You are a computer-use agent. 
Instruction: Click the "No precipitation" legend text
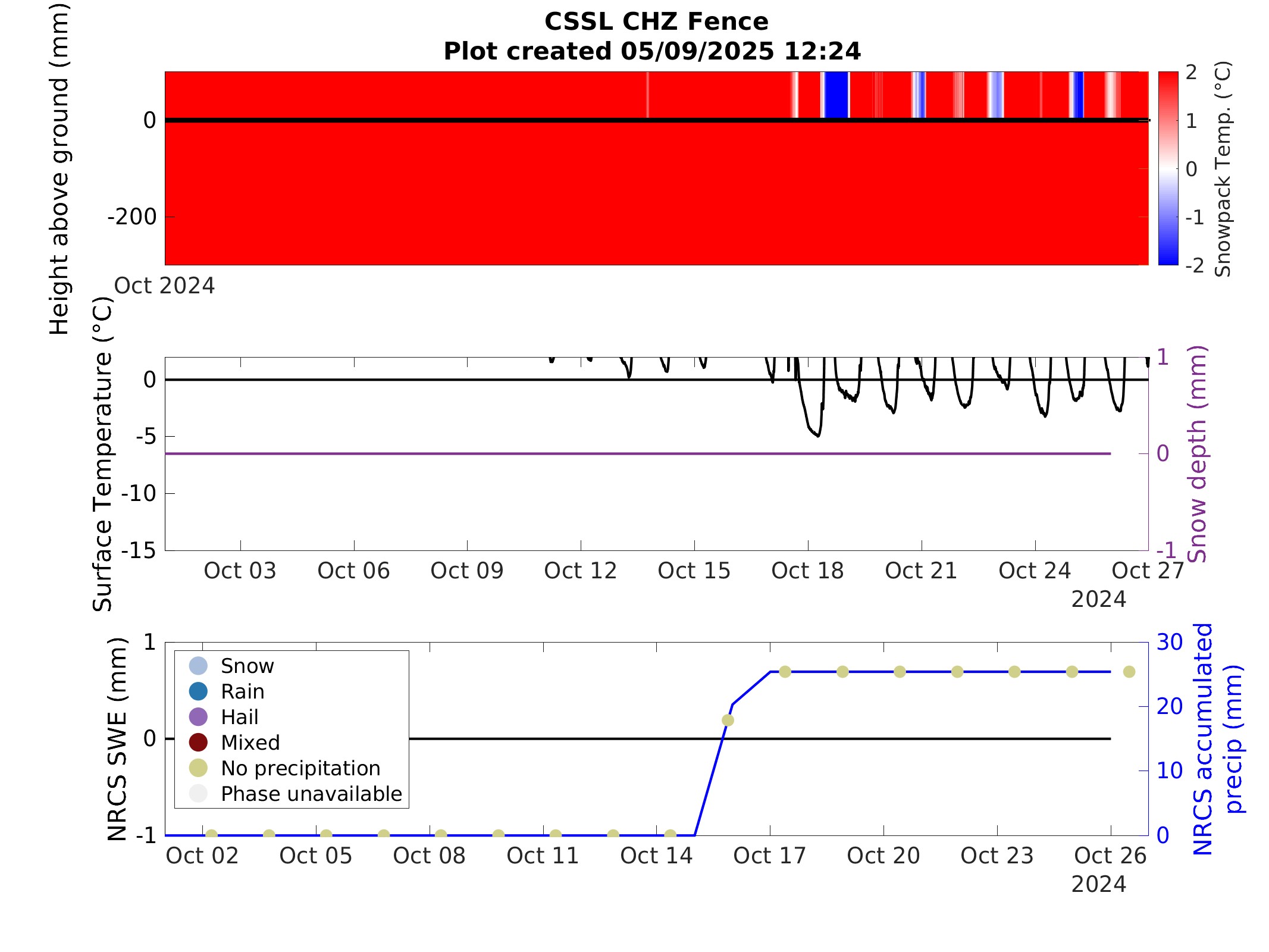pyautogui.click(x=300, y=769)
